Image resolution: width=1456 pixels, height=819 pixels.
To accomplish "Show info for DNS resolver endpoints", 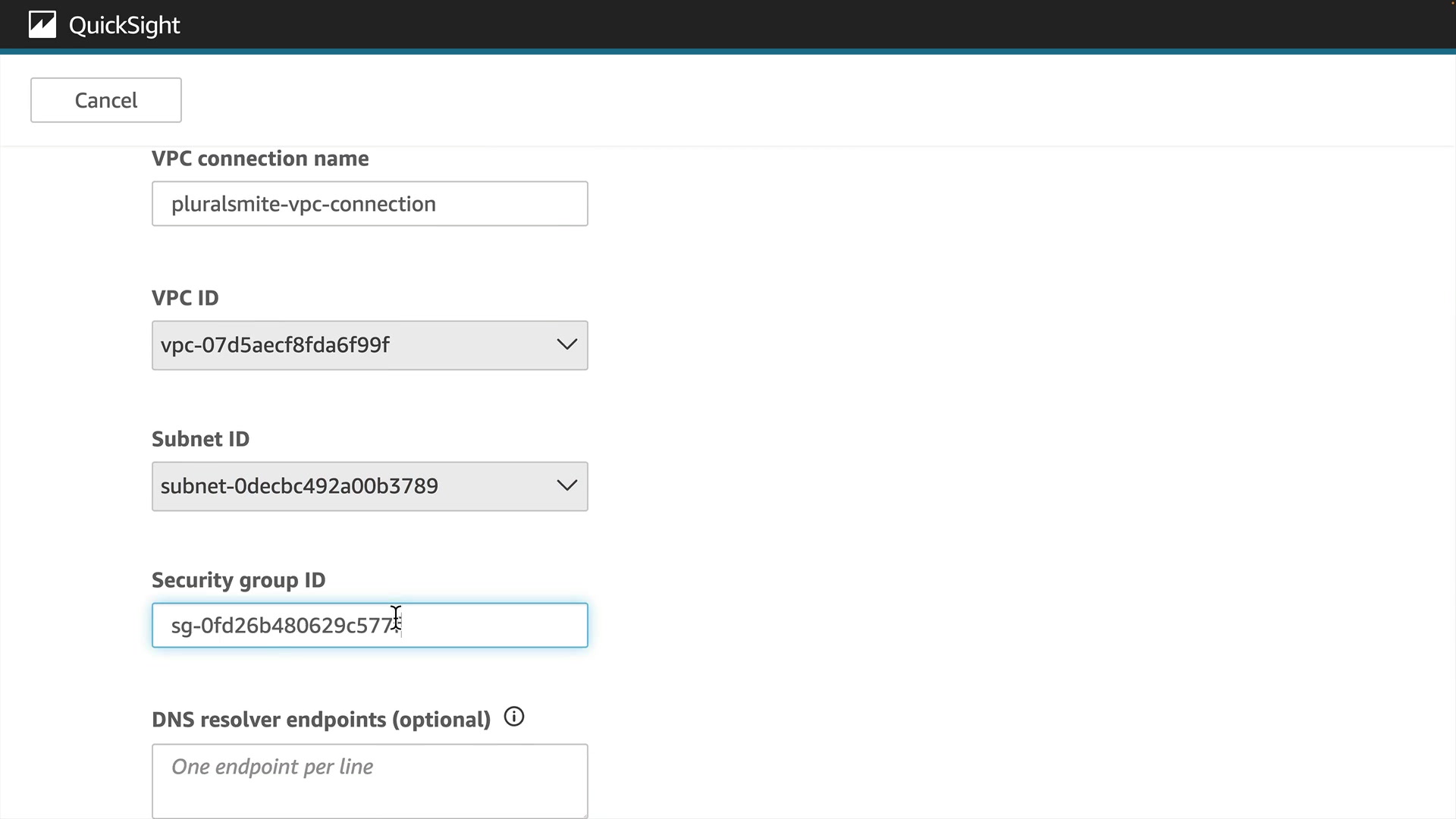I will (x=514, y=717).
